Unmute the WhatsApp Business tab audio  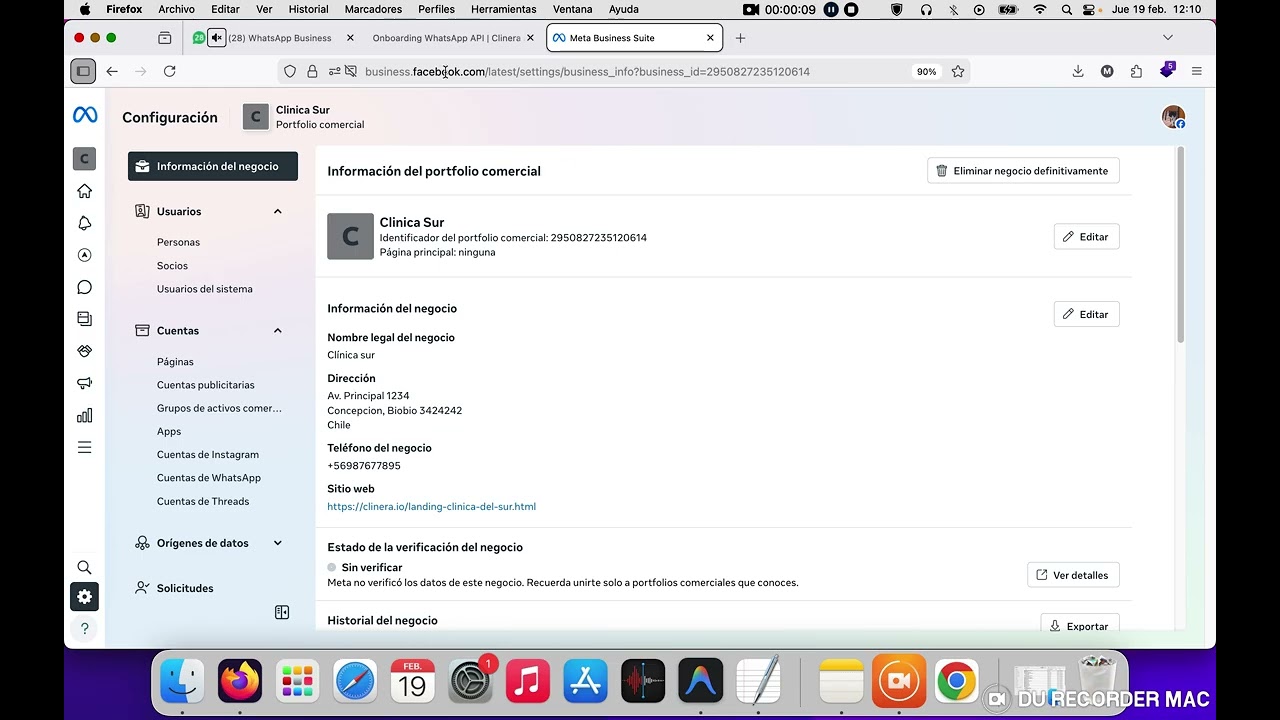[217, 38]
